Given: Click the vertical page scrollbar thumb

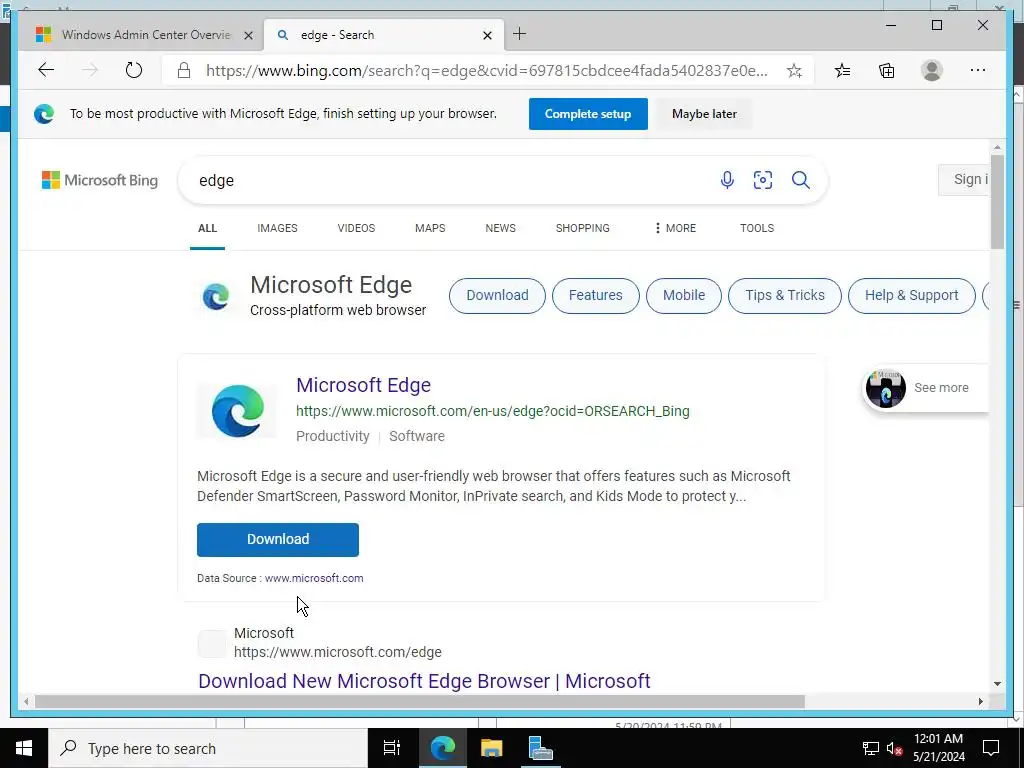Looking at the screenshot, I should (x=997, y=201).
